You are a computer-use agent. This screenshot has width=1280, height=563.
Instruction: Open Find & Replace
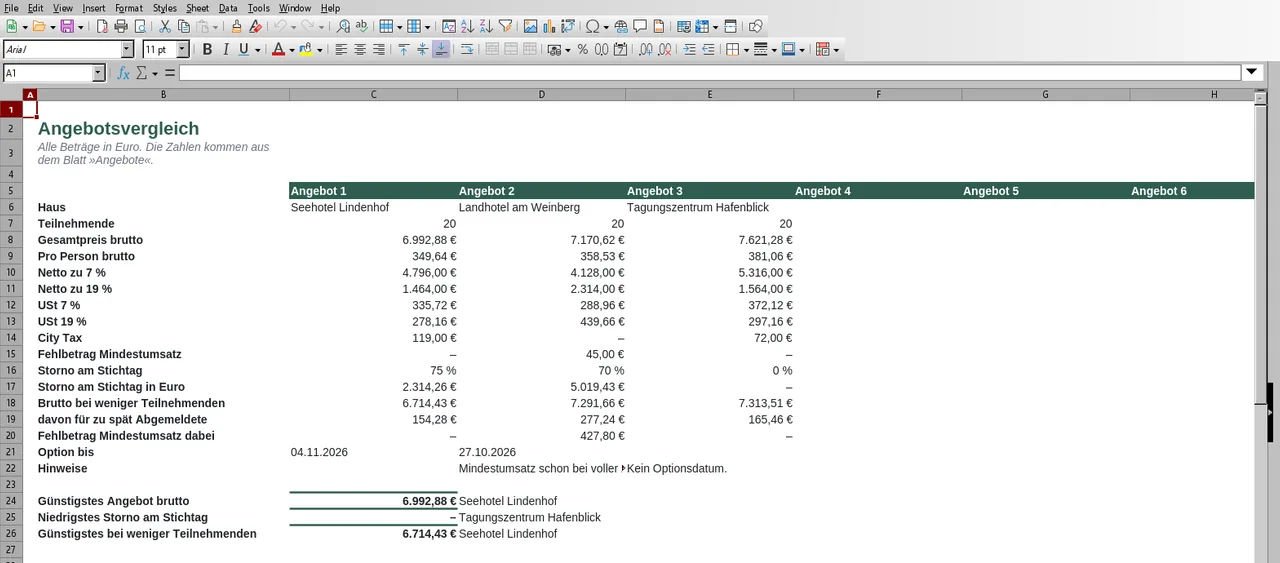pyautogui.click(x=343, y=26)
